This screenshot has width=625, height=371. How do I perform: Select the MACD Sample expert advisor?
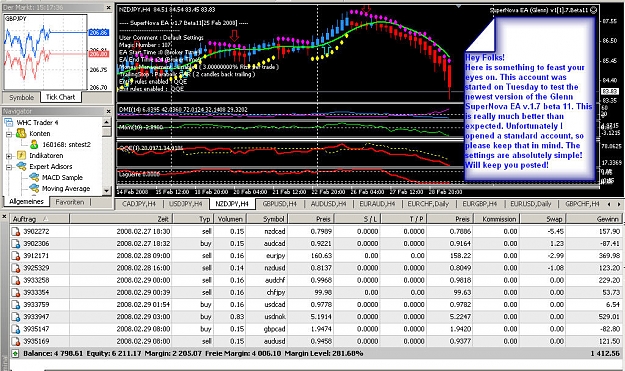click(62, 178)
